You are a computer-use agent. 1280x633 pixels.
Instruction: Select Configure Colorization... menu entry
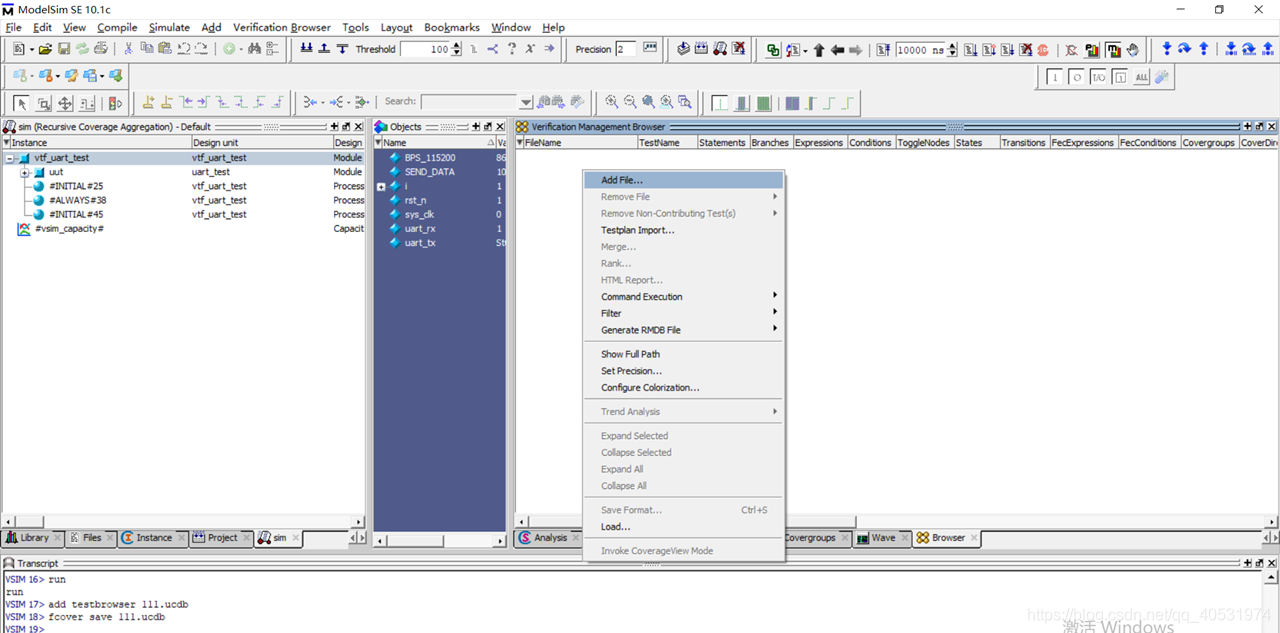(683, 388)
